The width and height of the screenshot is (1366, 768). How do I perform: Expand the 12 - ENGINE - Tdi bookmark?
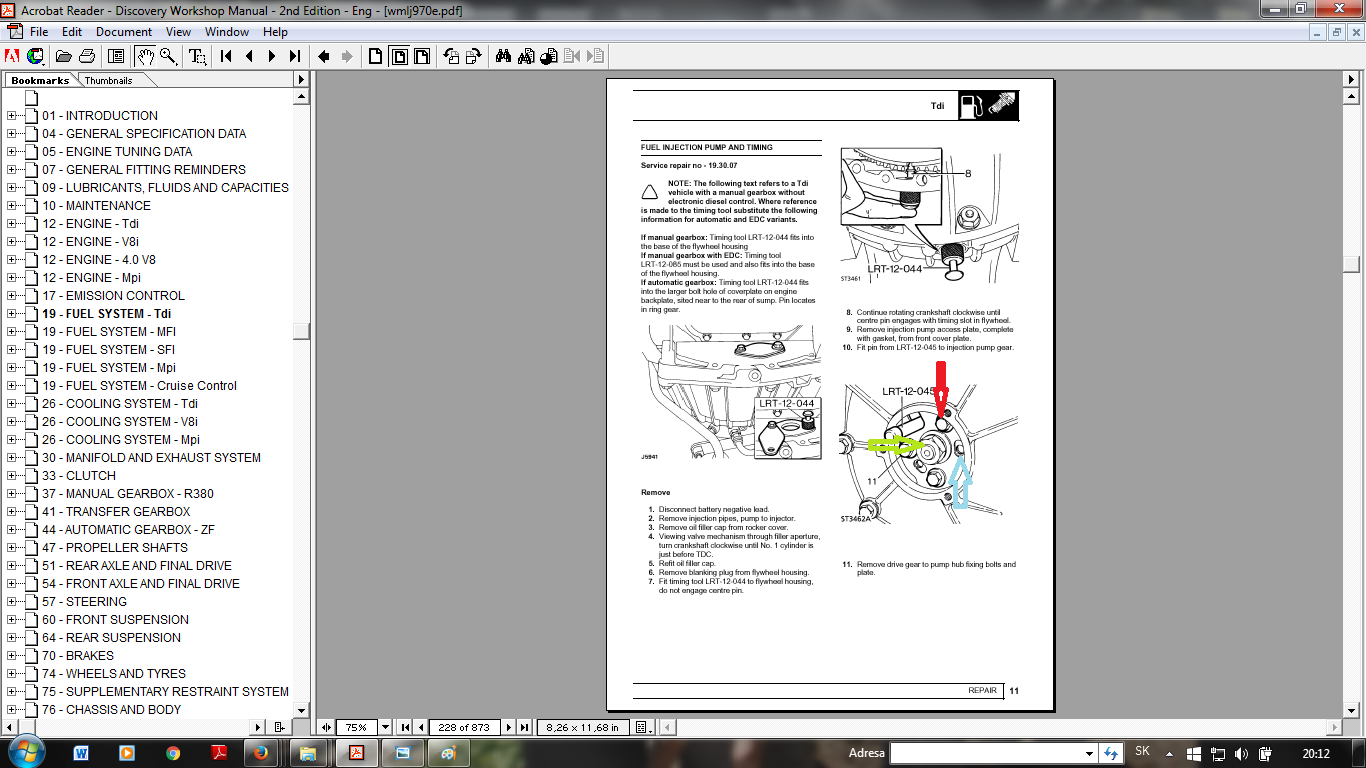click(x=12, y=224)
